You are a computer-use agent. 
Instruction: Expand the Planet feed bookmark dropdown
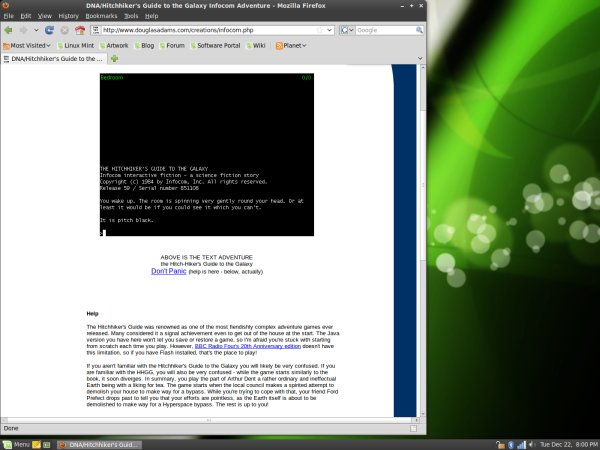point(291,46)
